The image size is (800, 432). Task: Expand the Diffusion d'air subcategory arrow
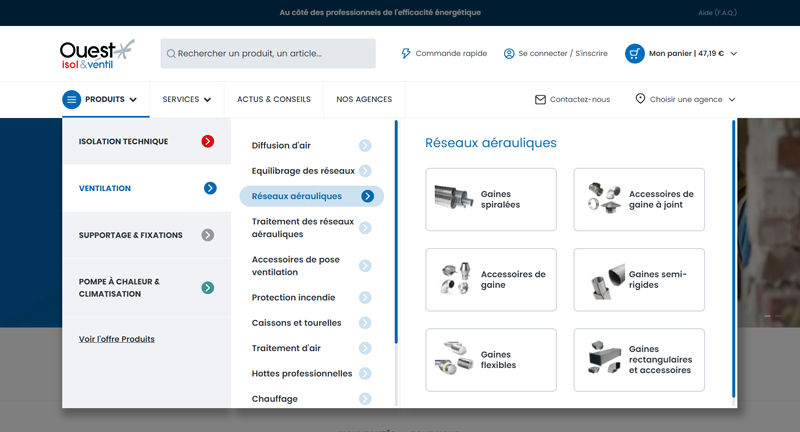point(365,146)
